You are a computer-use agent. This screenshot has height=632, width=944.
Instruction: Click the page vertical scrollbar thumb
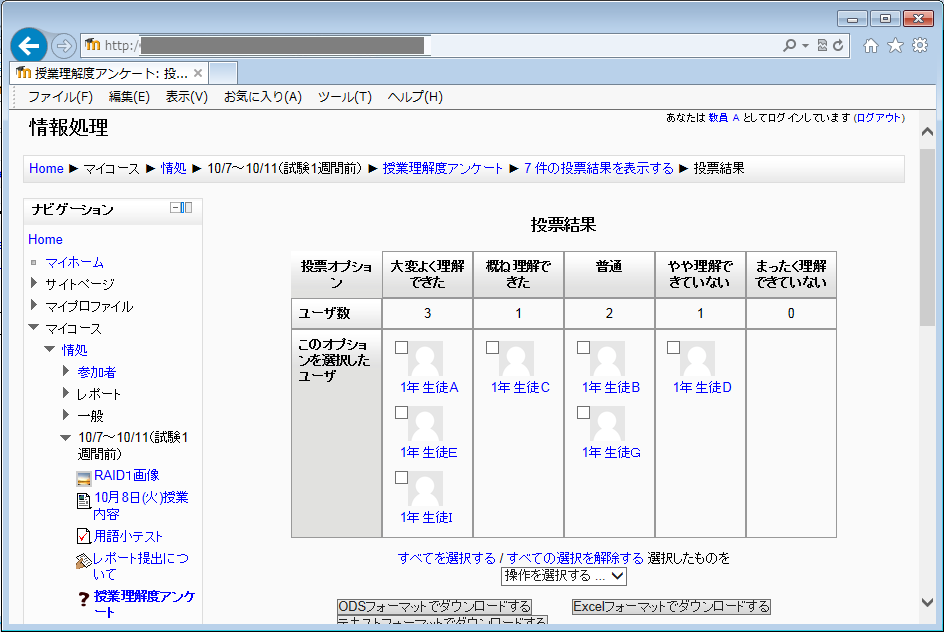(927, 237)
